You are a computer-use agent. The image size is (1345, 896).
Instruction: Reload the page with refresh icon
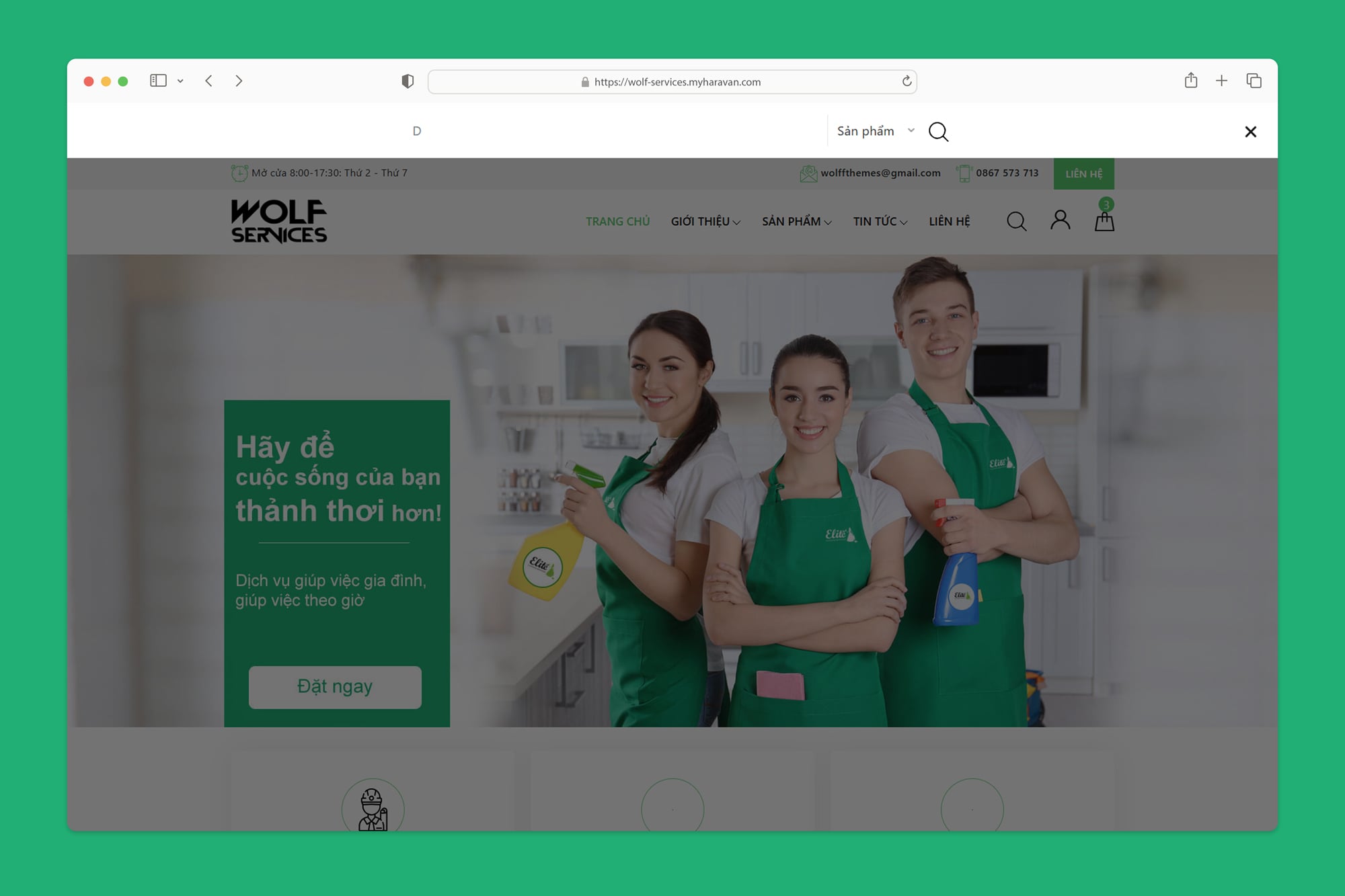[x=907, y=81]
